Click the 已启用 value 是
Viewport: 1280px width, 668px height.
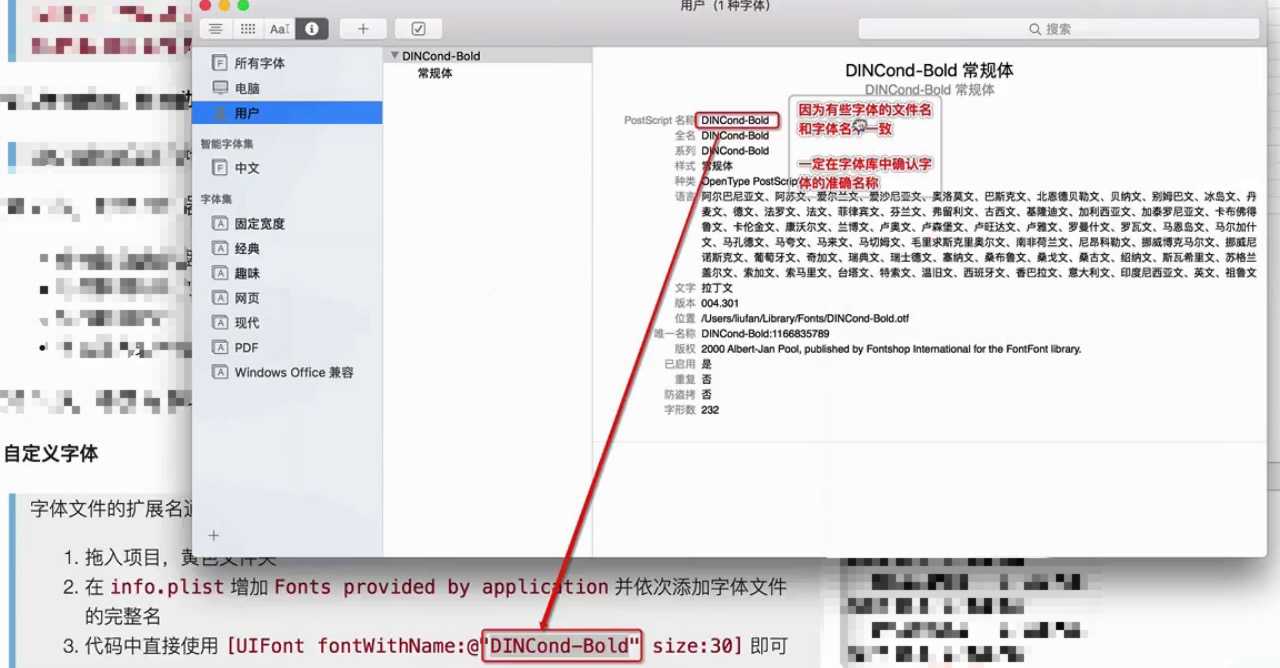706,364
